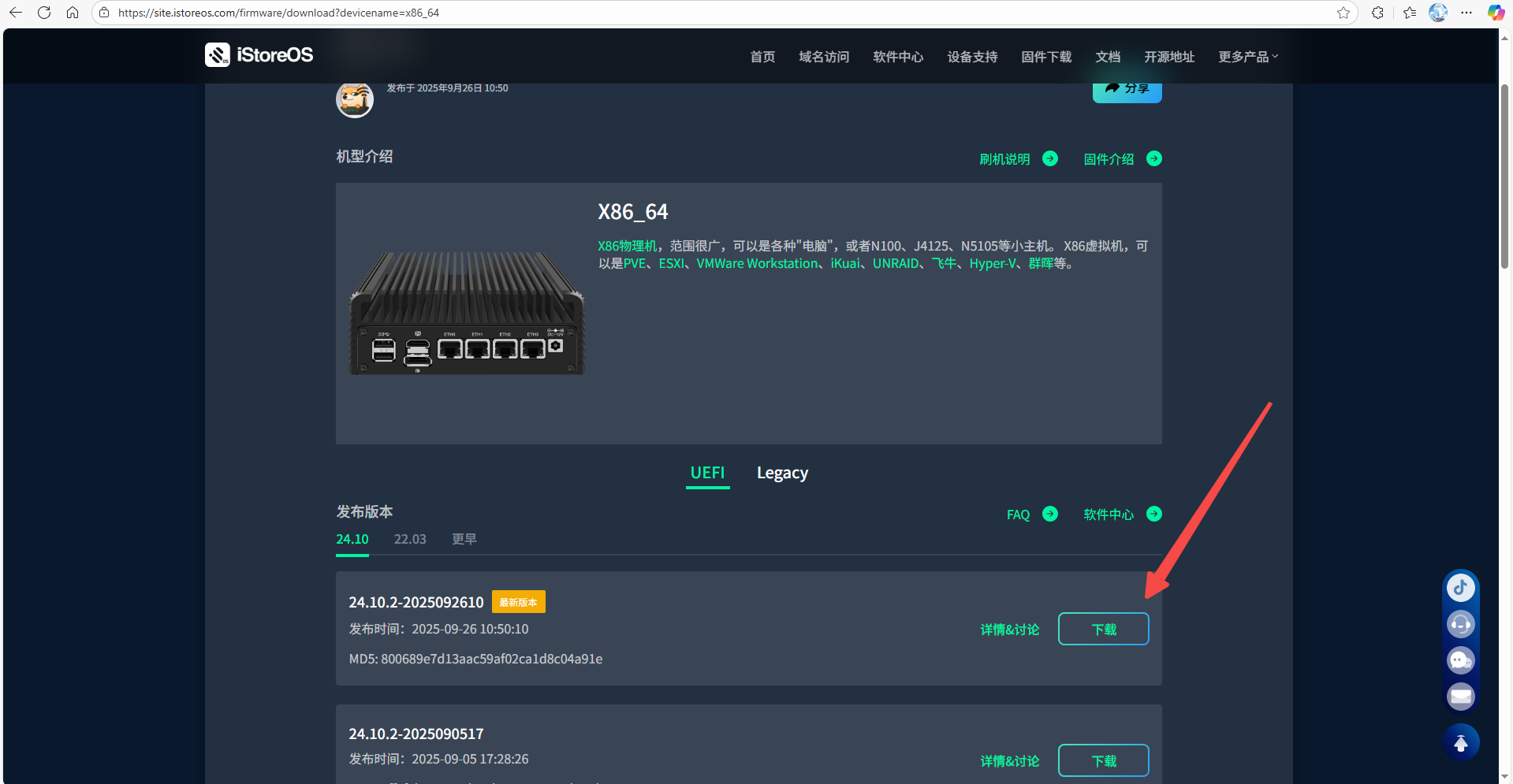Open 文档 navigation item
This screenshot has height=784, width=1513.
tap(1108, 57)
